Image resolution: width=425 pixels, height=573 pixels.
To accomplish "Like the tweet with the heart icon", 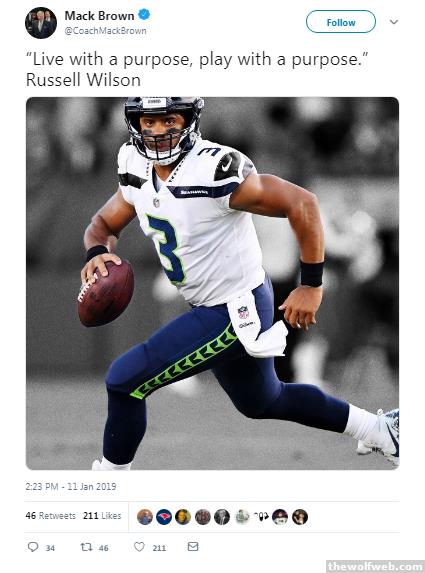I will click(x=139, y=547).
